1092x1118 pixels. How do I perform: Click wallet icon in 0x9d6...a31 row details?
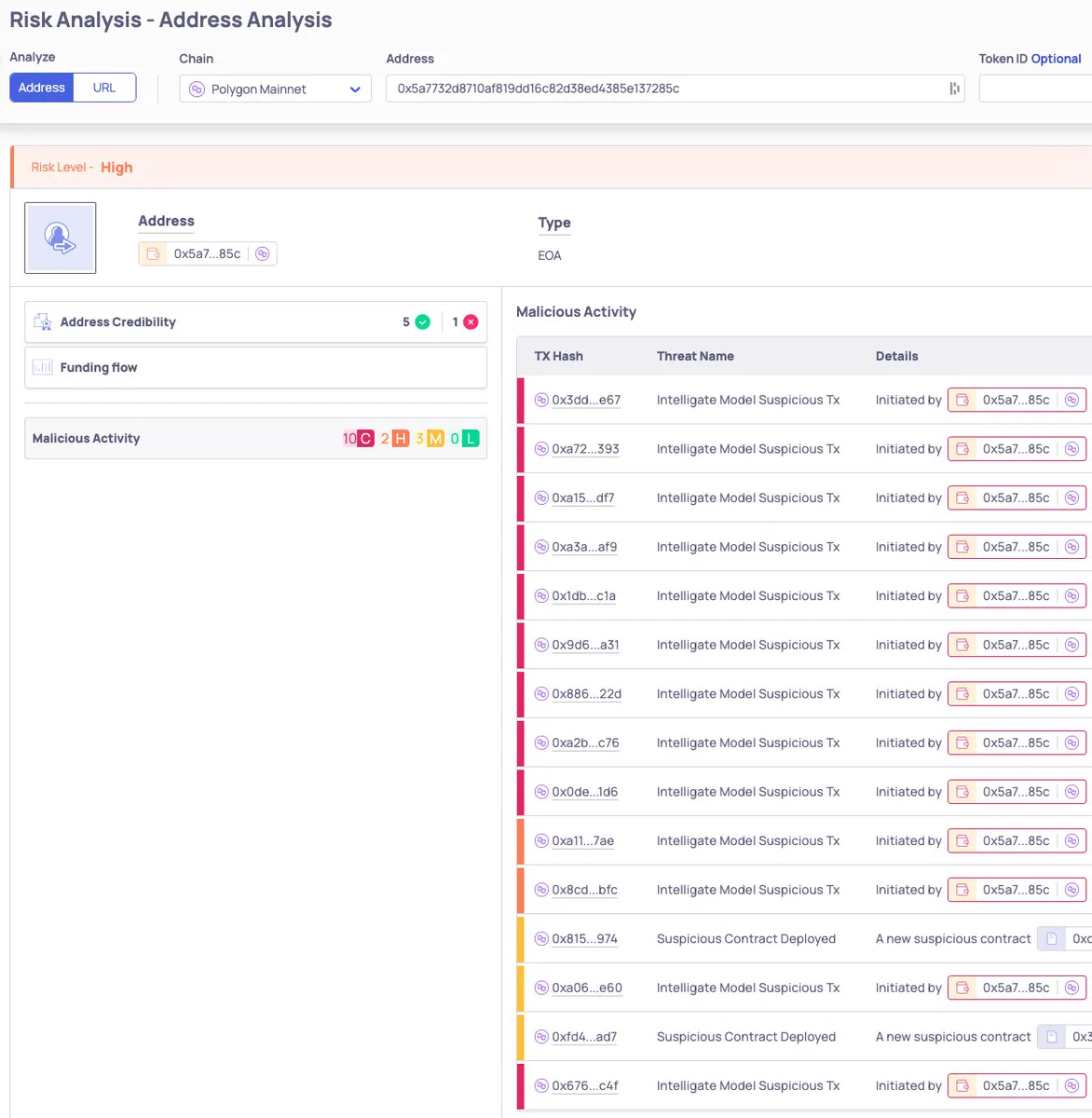pos(962,645)
